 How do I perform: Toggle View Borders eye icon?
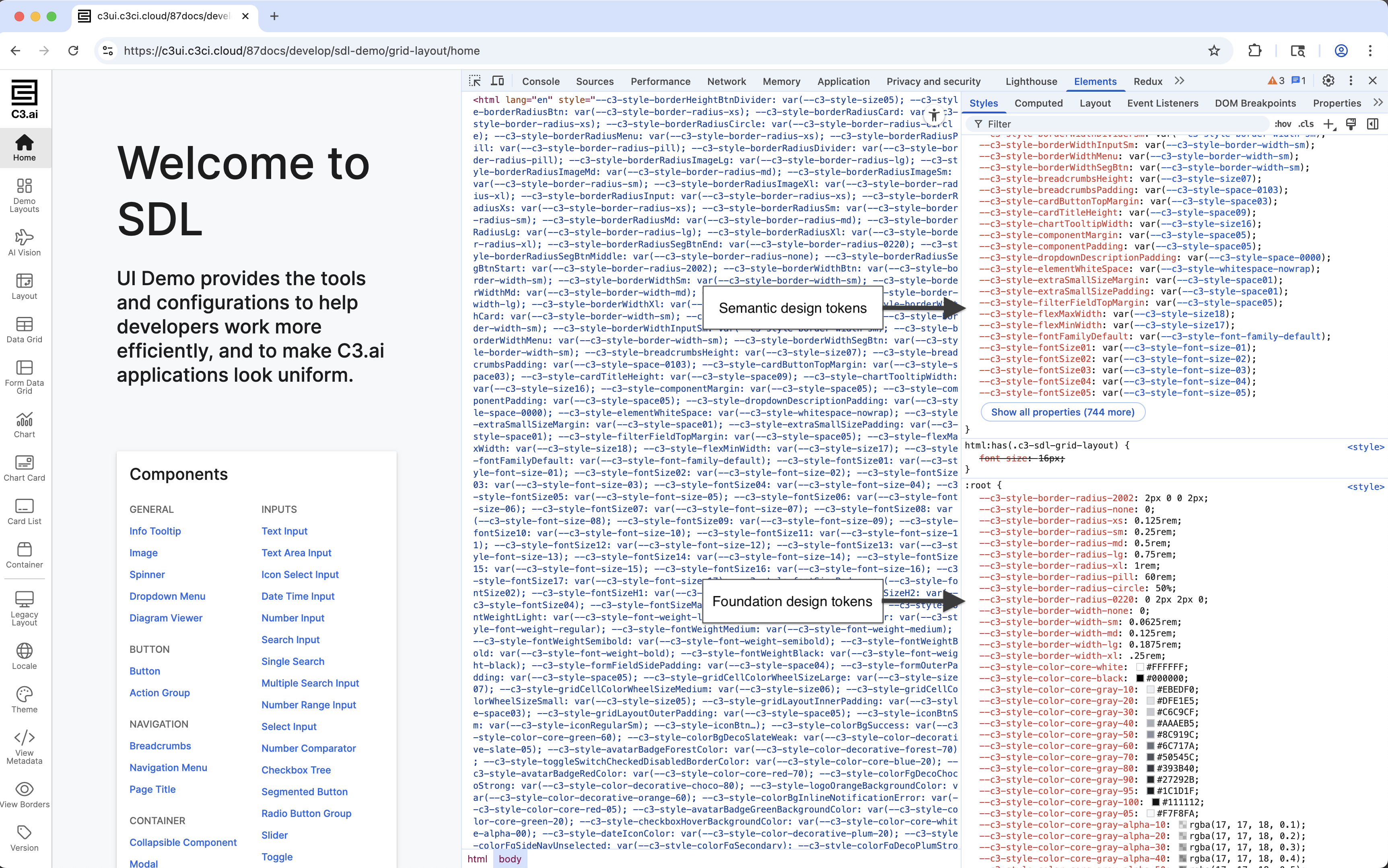24,789
